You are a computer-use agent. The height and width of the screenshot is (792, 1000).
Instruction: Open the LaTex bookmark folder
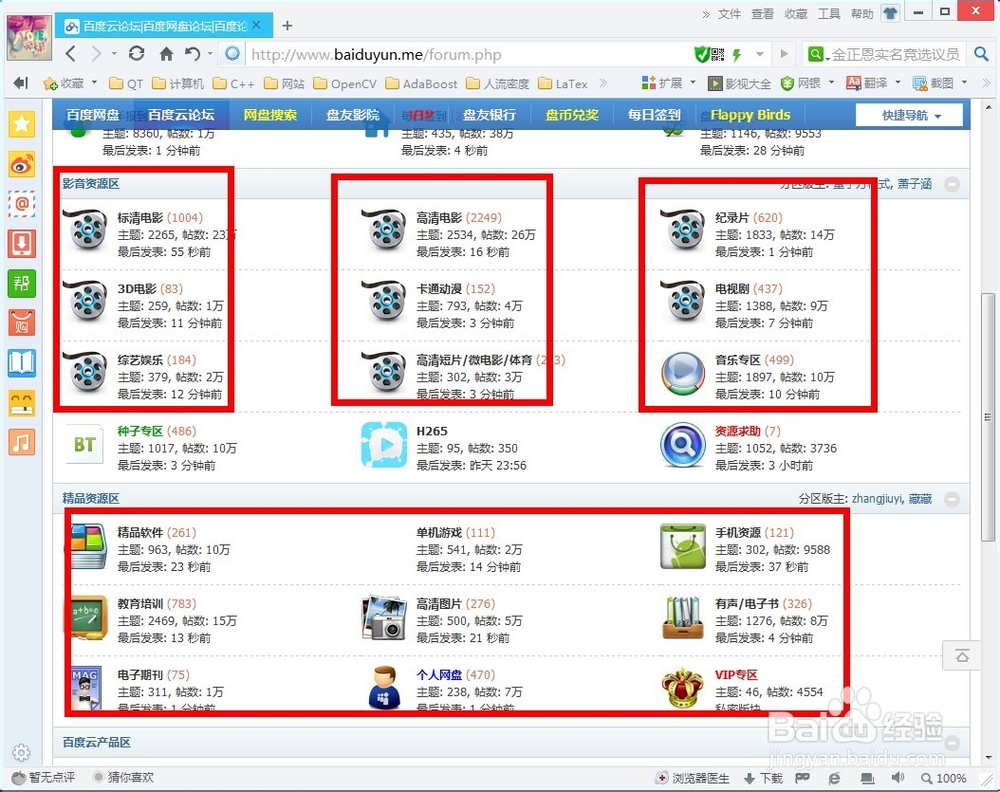[563, 84]
